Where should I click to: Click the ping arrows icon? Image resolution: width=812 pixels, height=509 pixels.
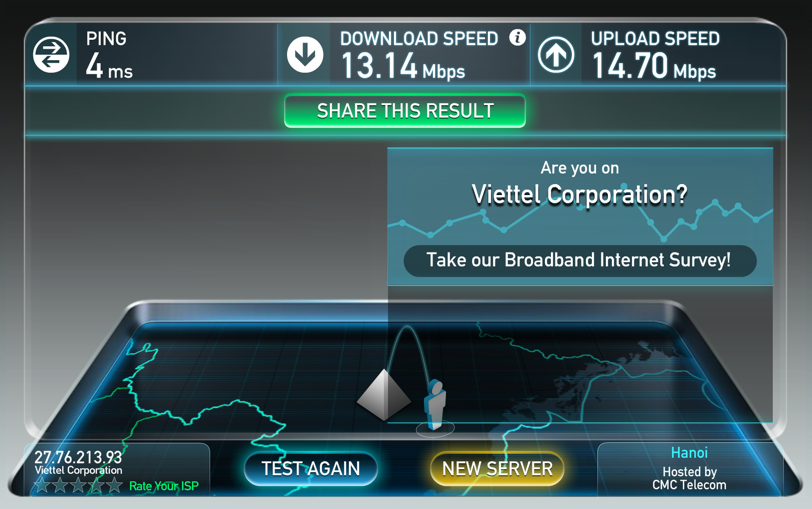tap(51, 54)
